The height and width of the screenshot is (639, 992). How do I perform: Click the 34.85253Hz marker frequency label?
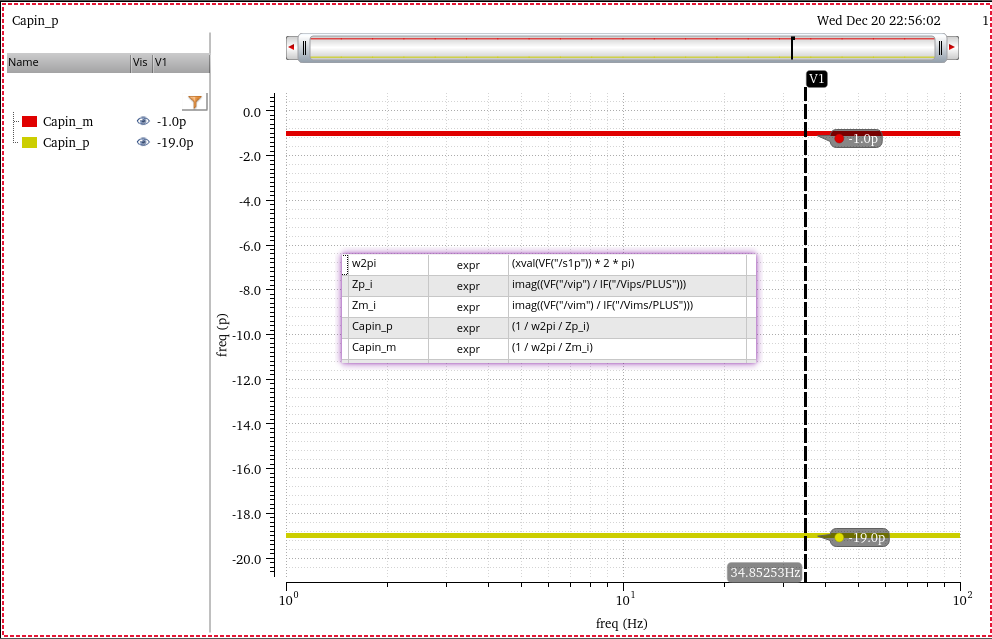765,573
